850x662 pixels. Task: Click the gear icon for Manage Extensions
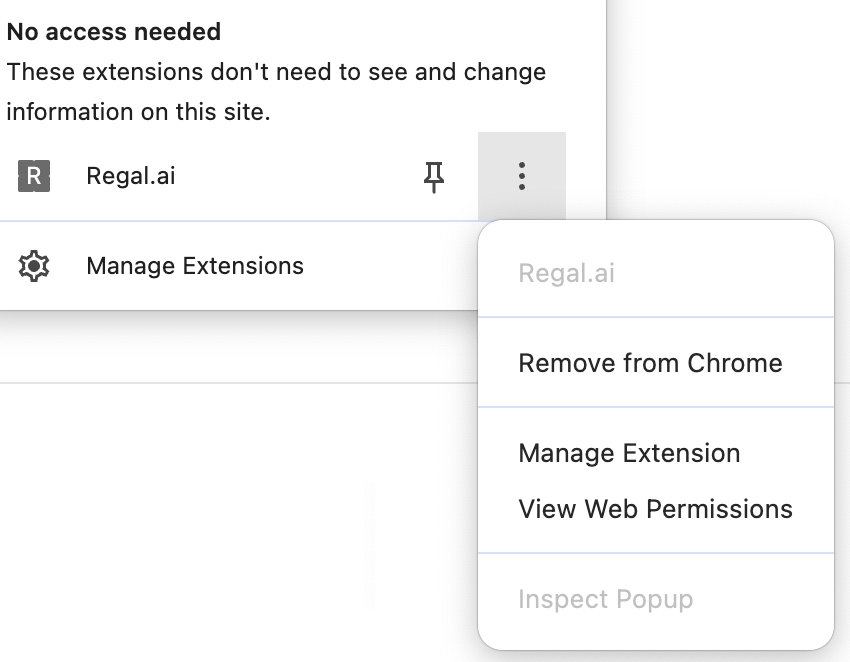coord(34,266)
